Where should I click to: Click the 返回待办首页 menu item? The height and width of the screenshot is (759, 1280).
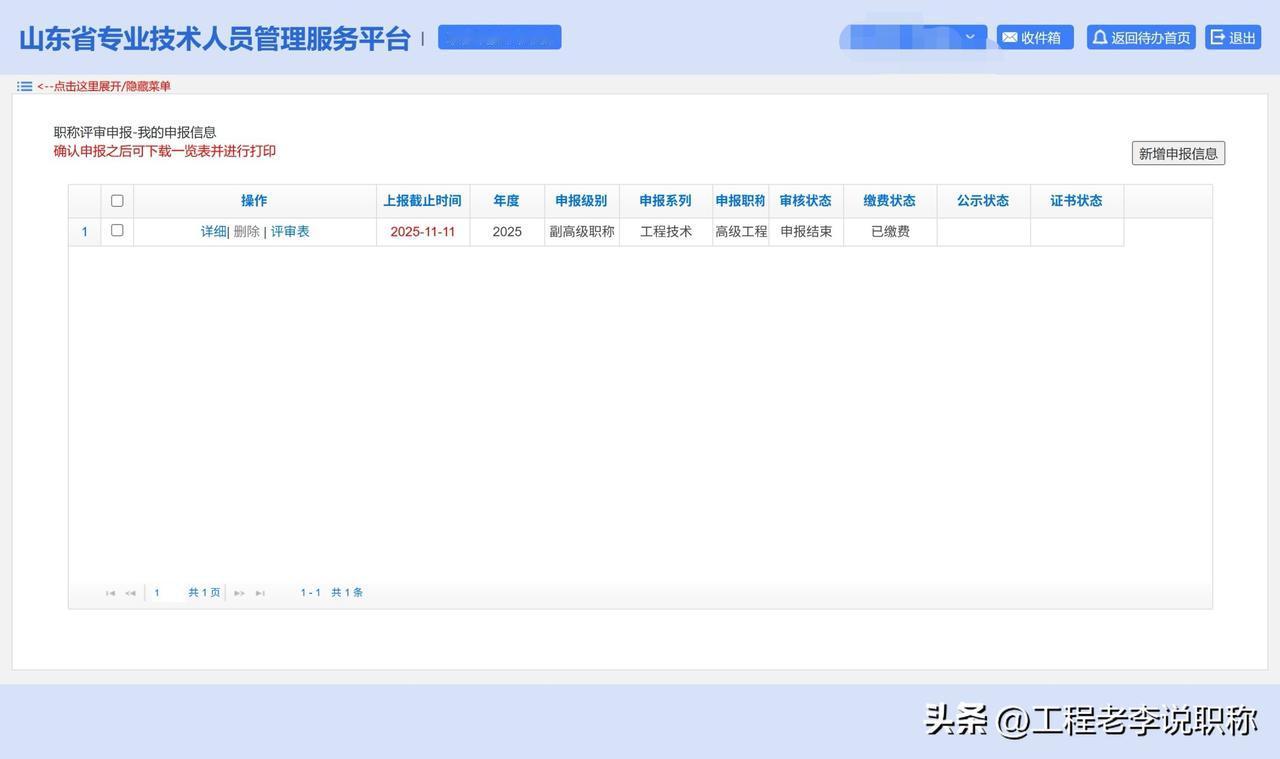click(x=1141, y=36)
